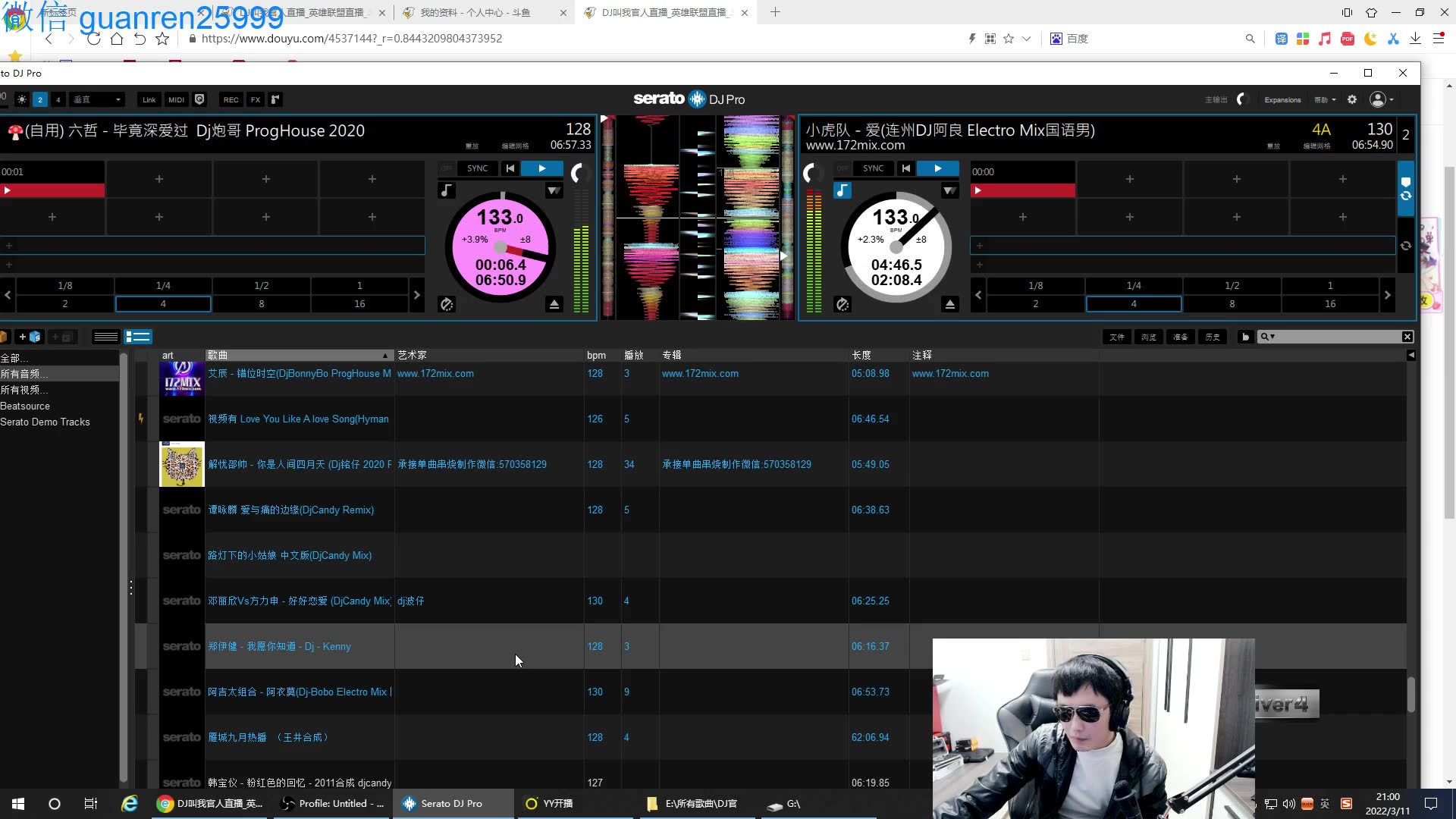This screenshot has height=819, width=1456.
Task: Toggle keylock note icon on right deck
Action: click(x=843, y=190)
